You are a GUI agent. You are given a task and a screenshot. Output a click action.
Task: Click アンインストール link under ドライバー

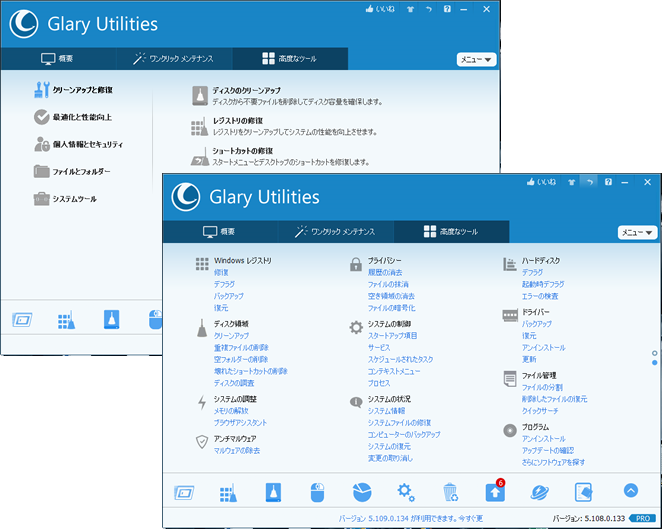[544, 347]
